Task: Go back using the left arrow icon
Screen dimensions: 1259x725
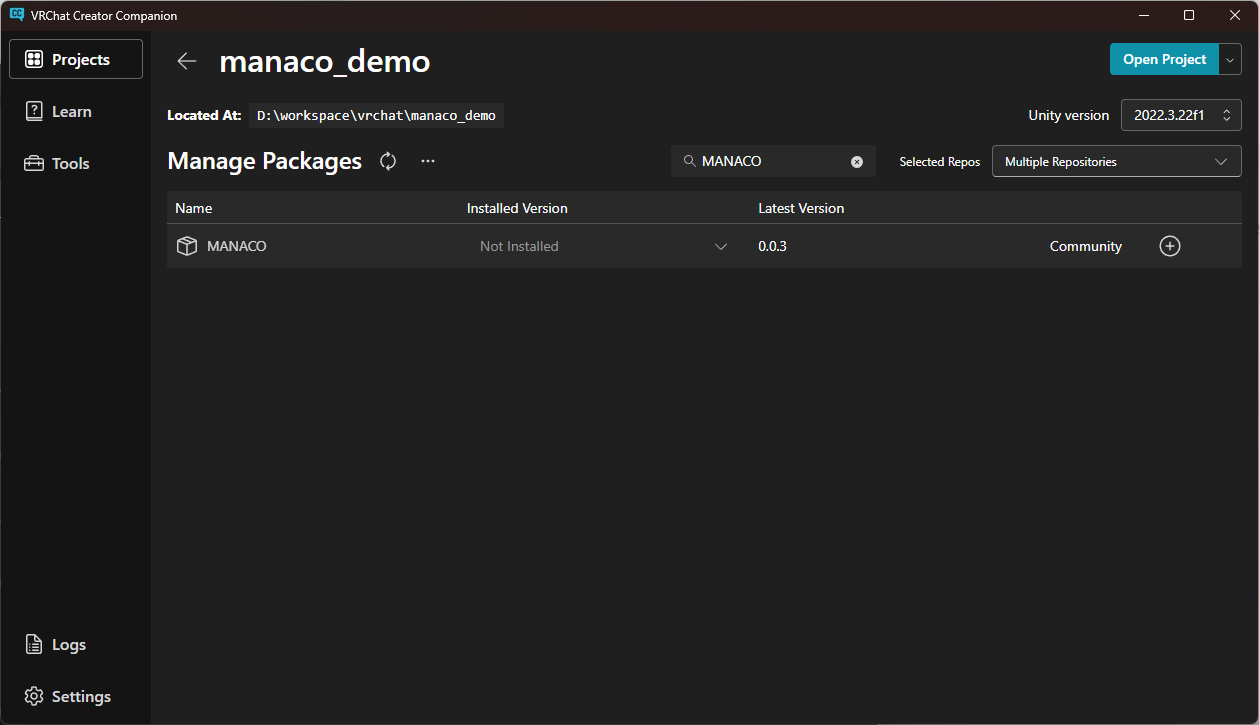Action: coord(186,61)
